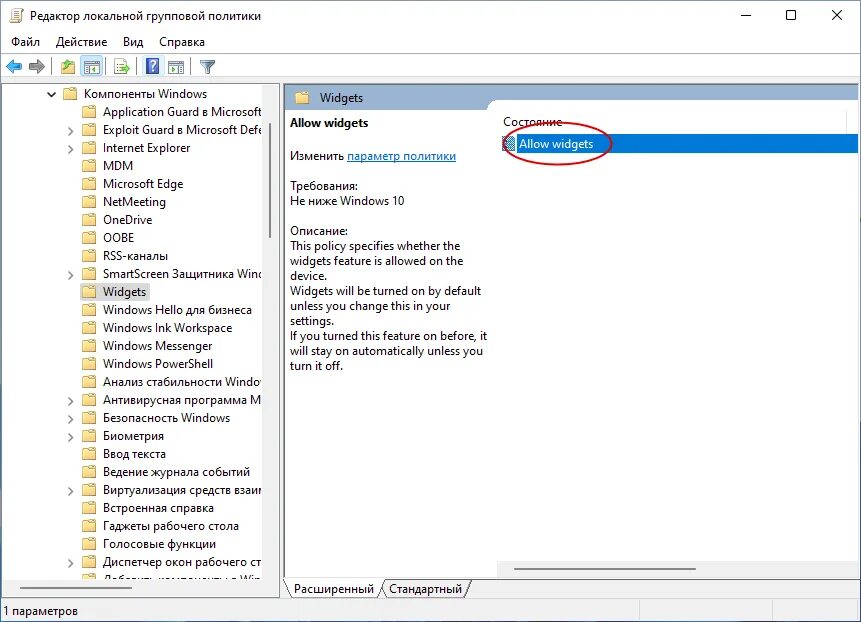Expand Безопасность Windows node

(x=70, y=419)
